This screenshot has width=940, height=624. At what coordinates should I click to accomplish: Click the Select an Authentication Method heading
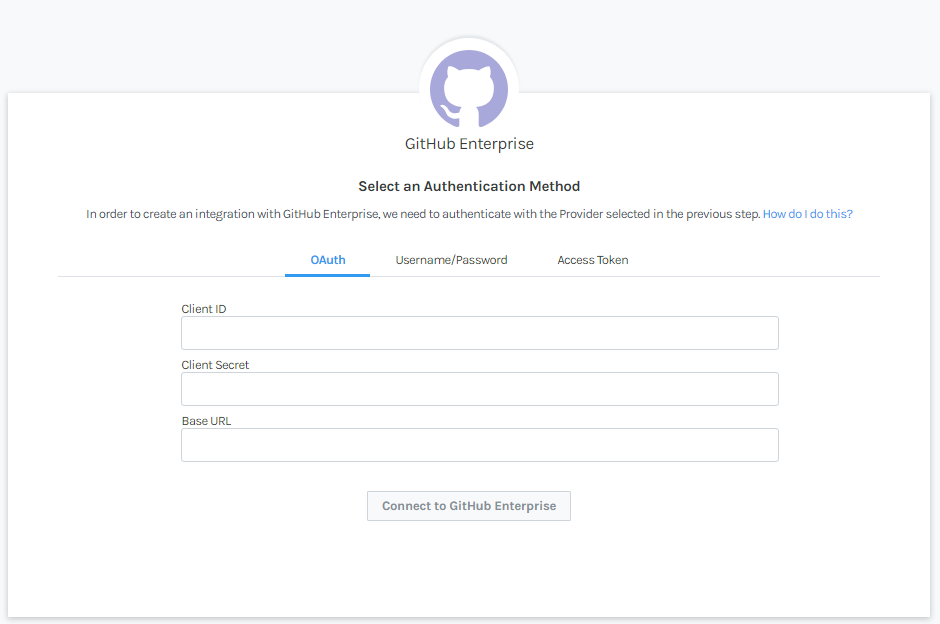pos(469,186)
